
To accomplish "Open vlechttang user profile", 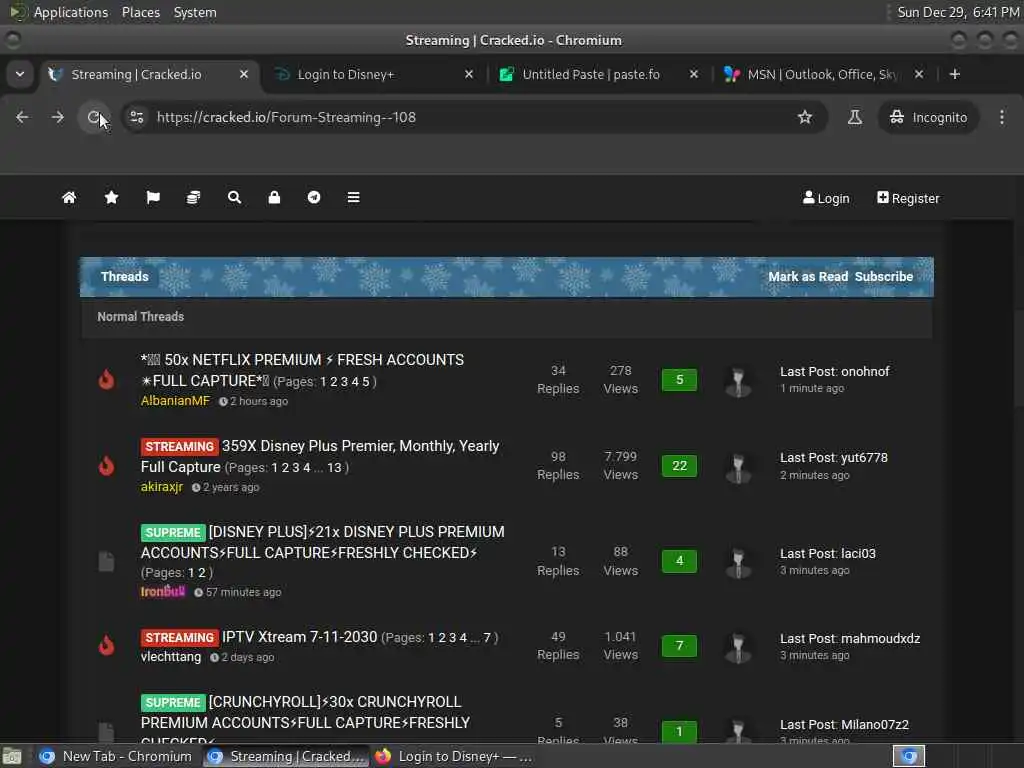I will (170, 656).
